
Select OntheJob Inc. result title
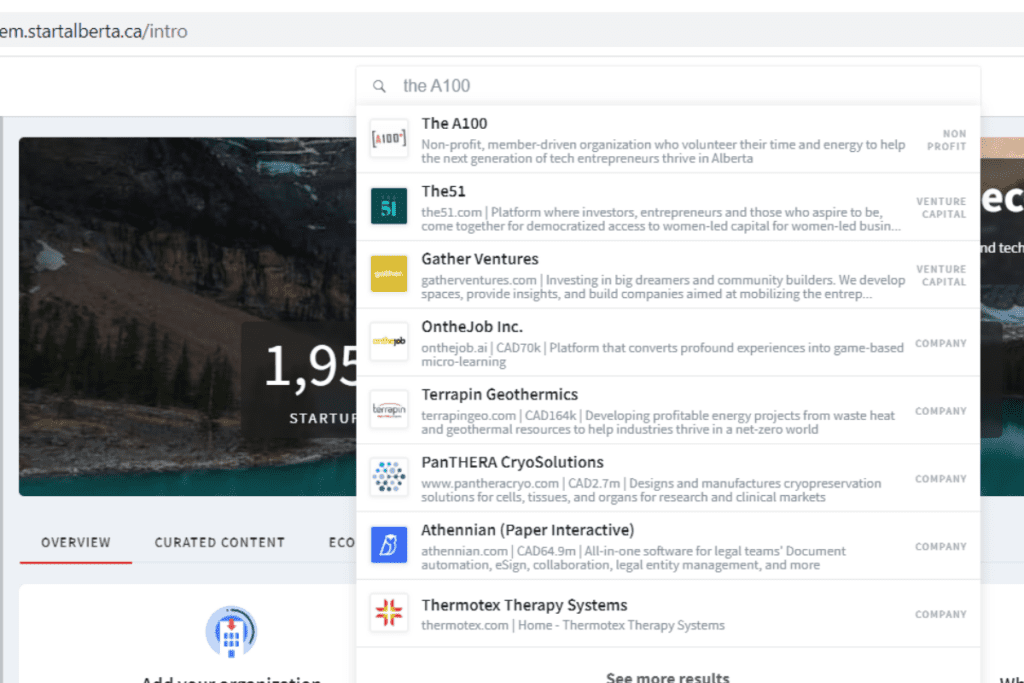pyautogui.click(x=472, y=327)
